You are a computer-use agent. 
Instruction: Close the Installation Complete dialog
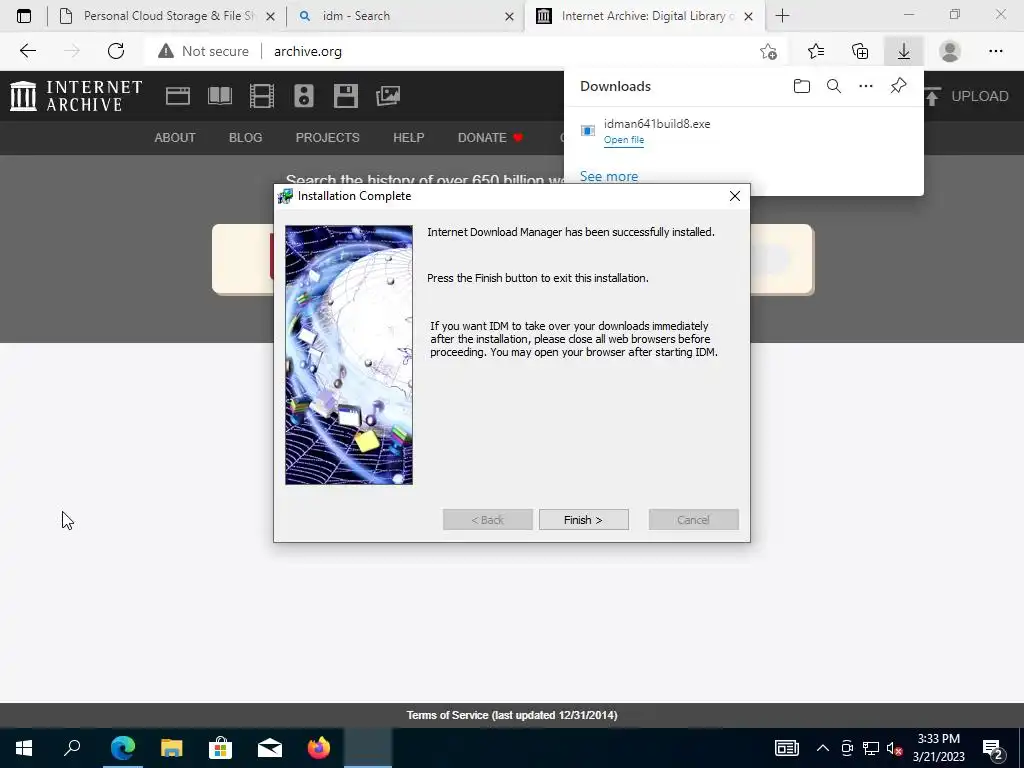click(735, 196)
